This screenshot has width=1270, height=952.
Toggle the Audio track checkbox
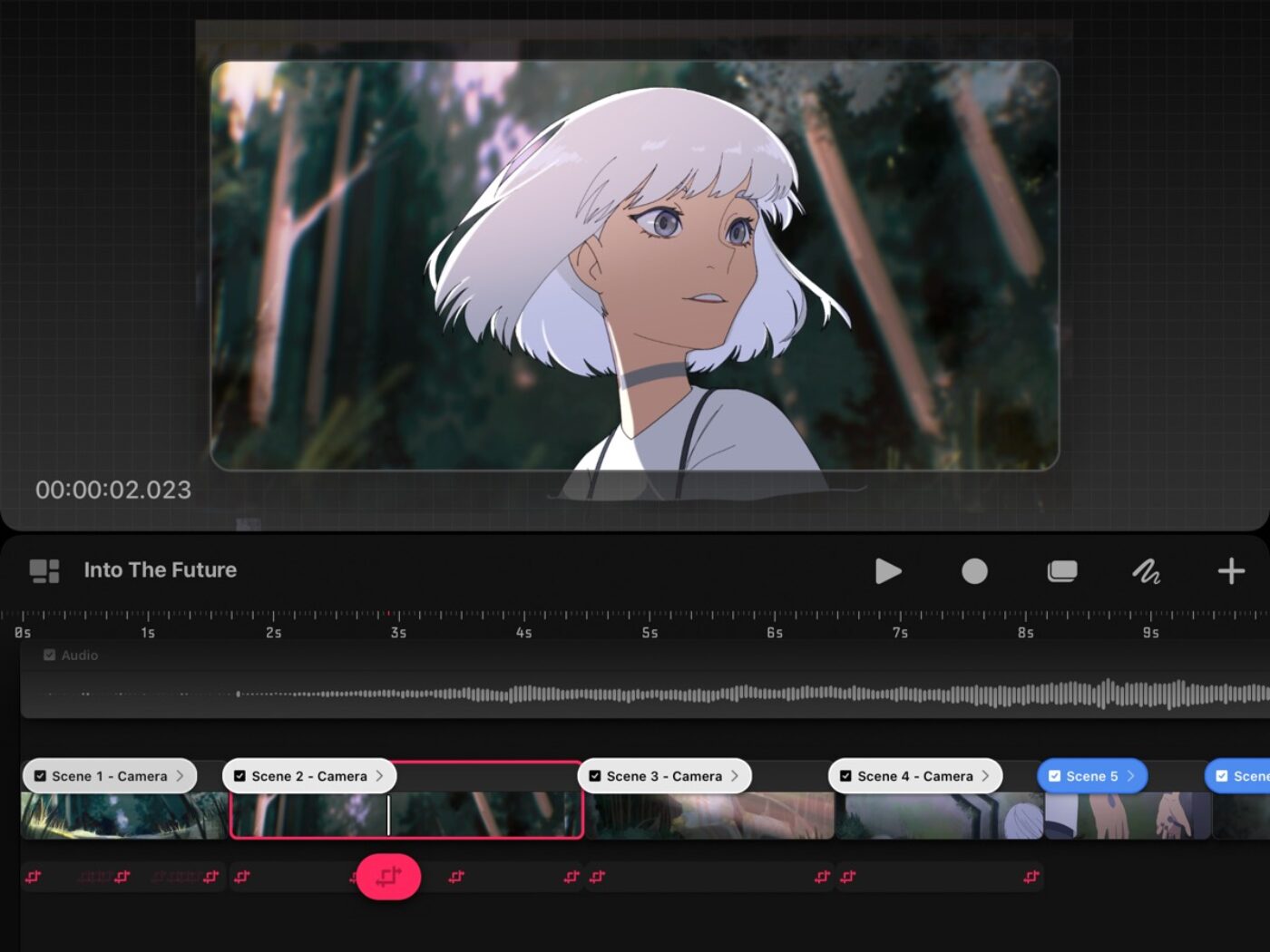pos(48,655)
